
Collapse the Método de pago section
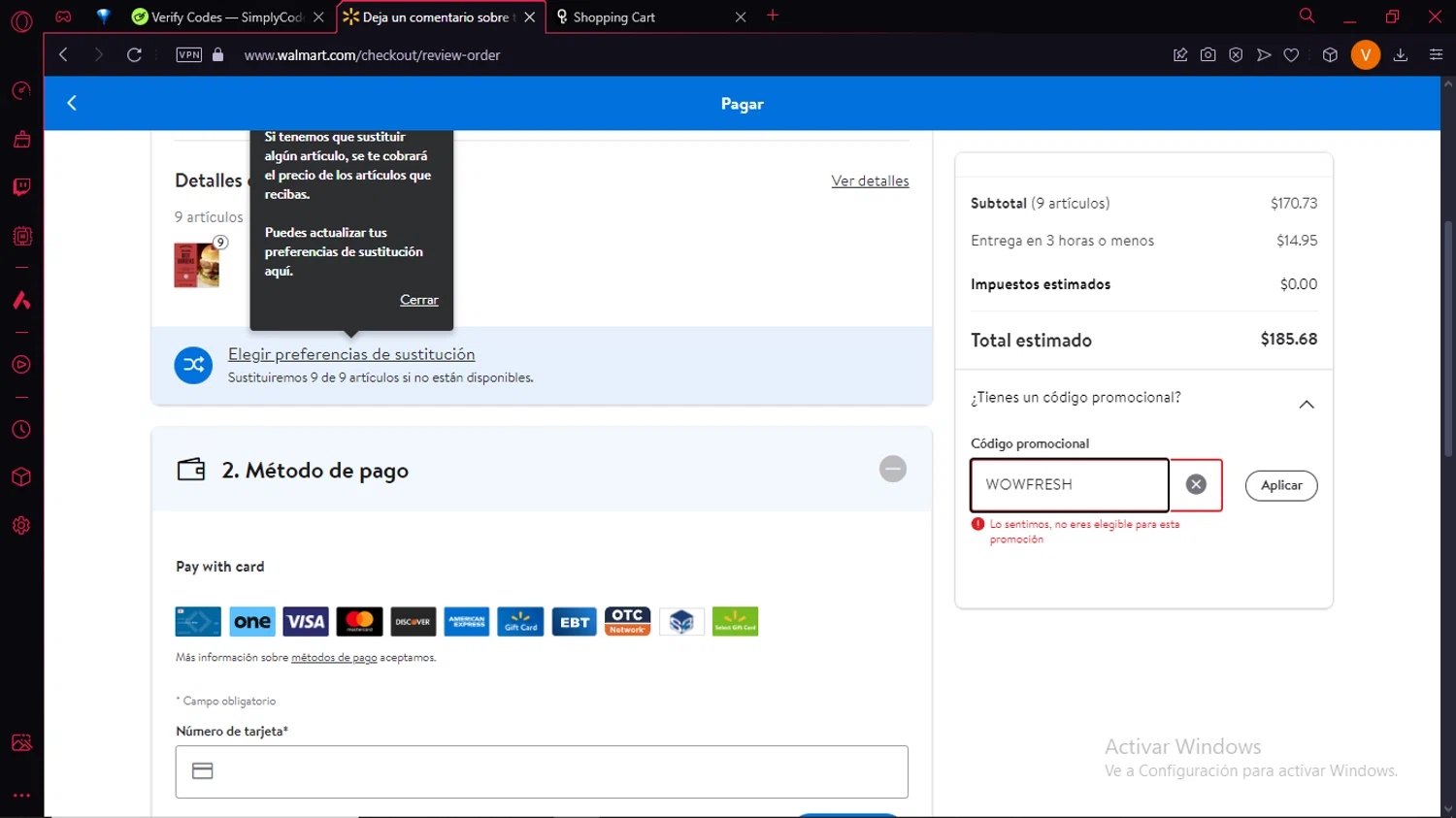(x=893, y=470)
